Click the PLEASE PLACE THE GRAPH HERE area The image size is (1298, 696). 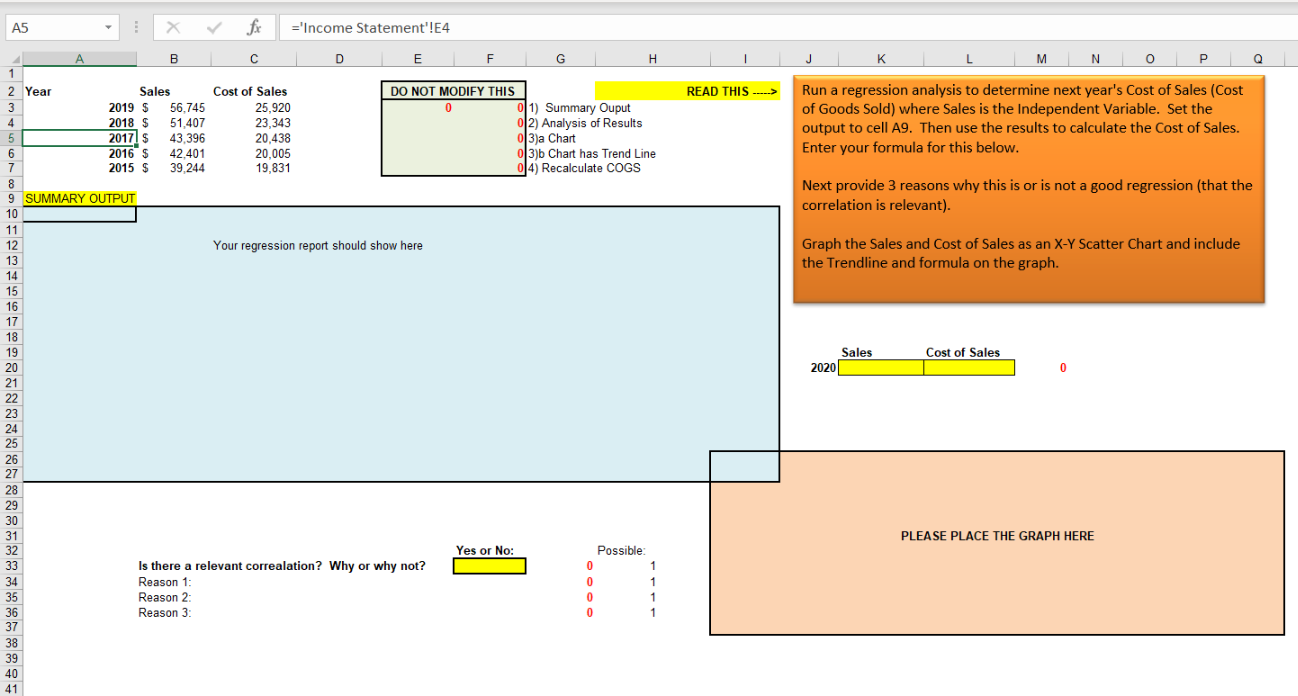tap(996, 535)
